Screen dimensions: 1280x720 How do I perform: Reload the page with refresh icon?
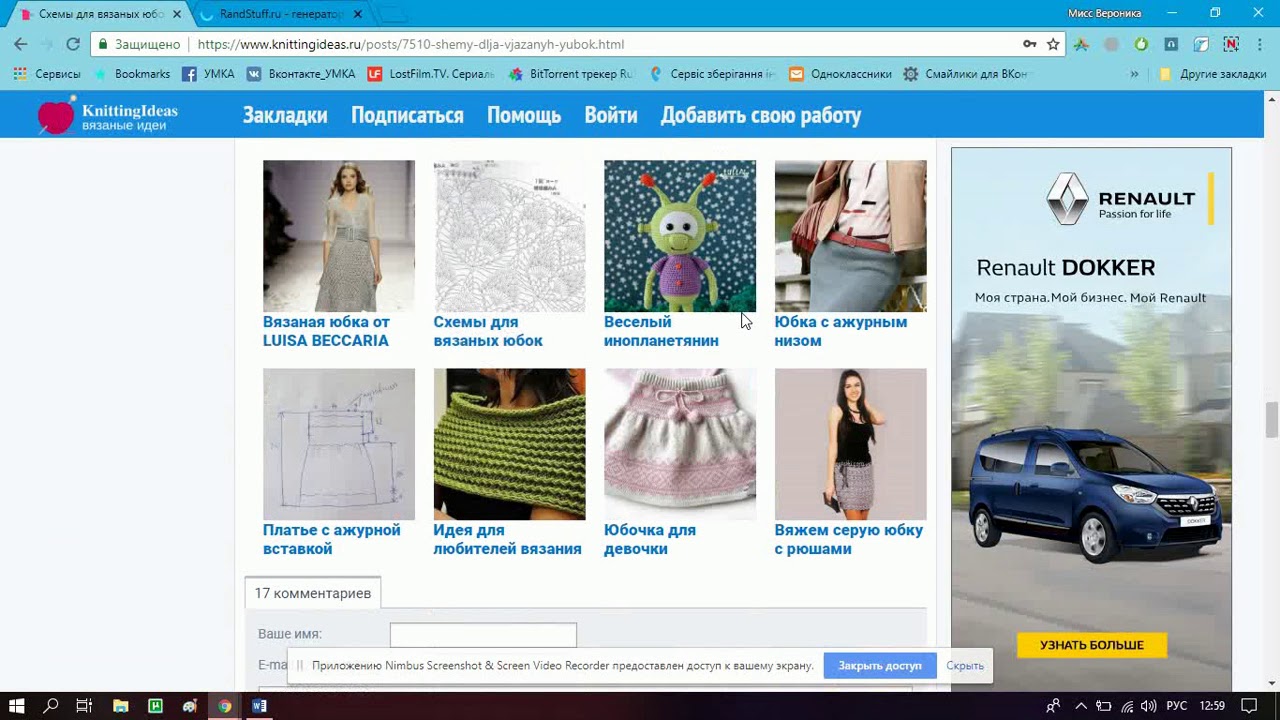(x=73, y=44)
